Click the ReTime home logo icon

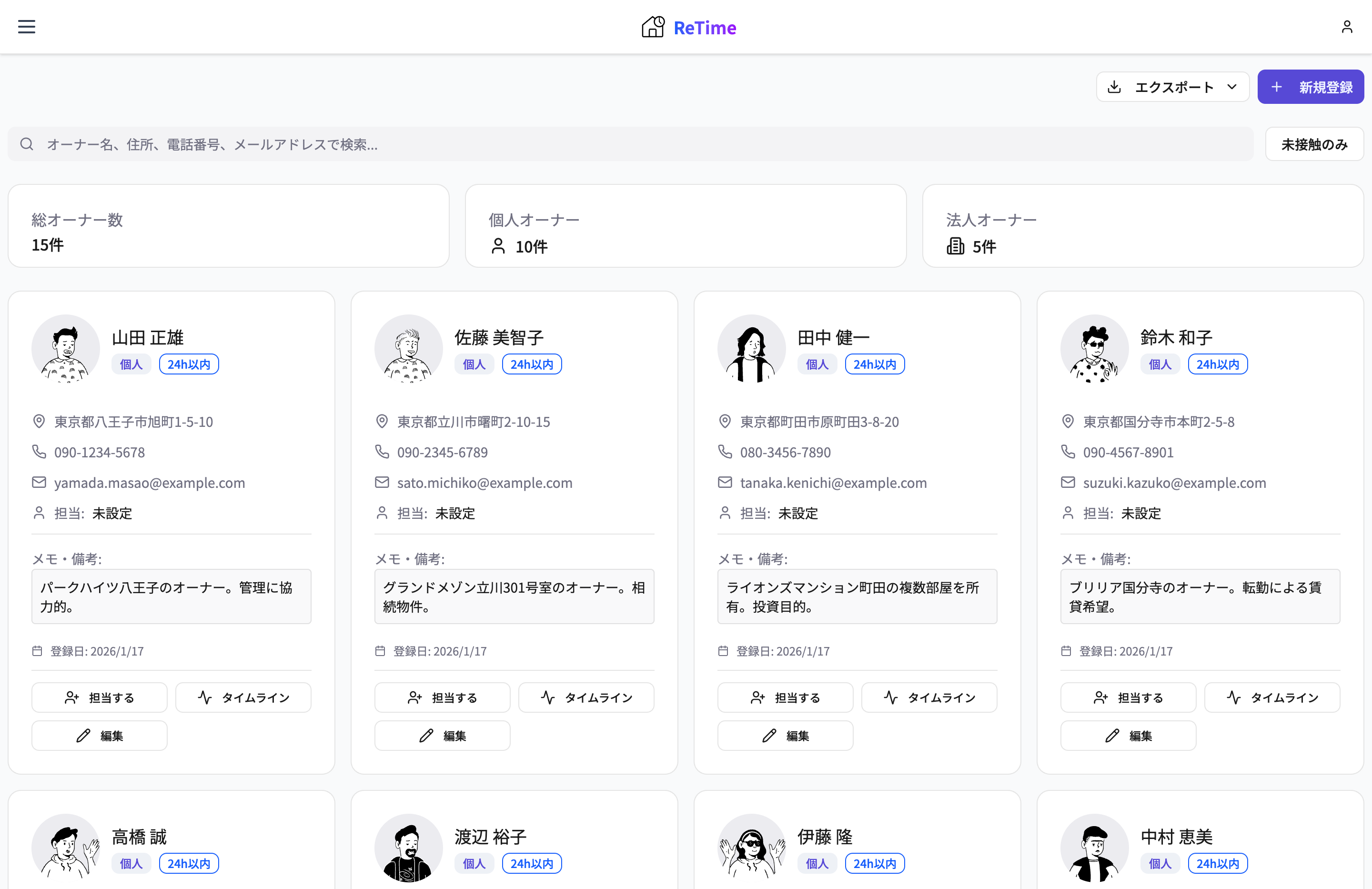pos(652,27)
